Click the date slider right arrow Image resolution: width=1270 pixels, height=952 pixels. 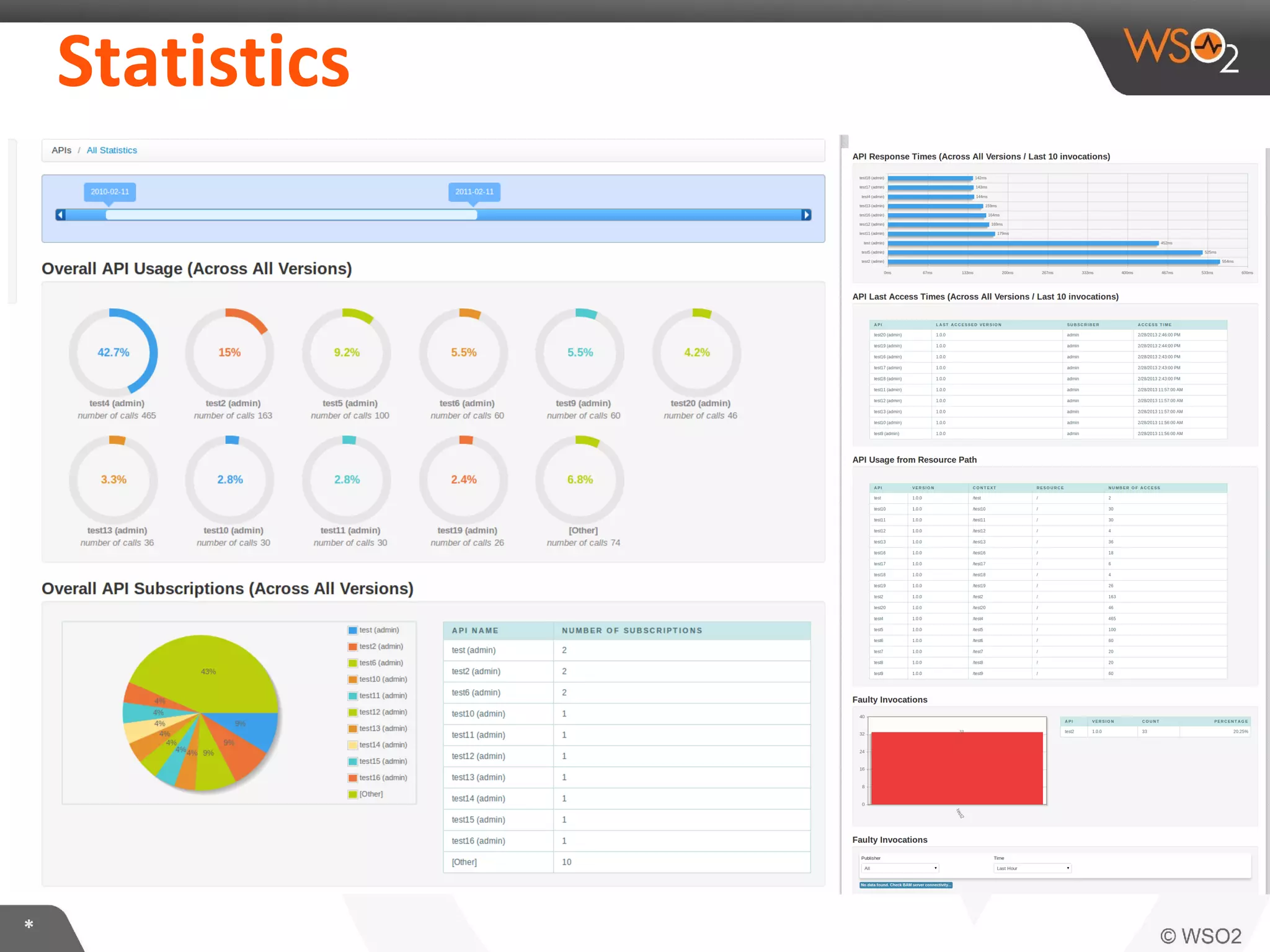point(806,214)
